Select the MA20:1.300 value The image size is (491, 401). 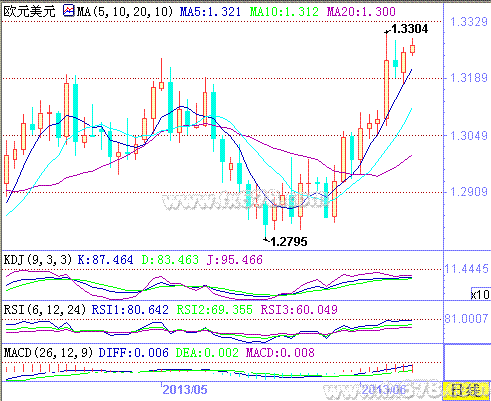click(x=361, y=12)
